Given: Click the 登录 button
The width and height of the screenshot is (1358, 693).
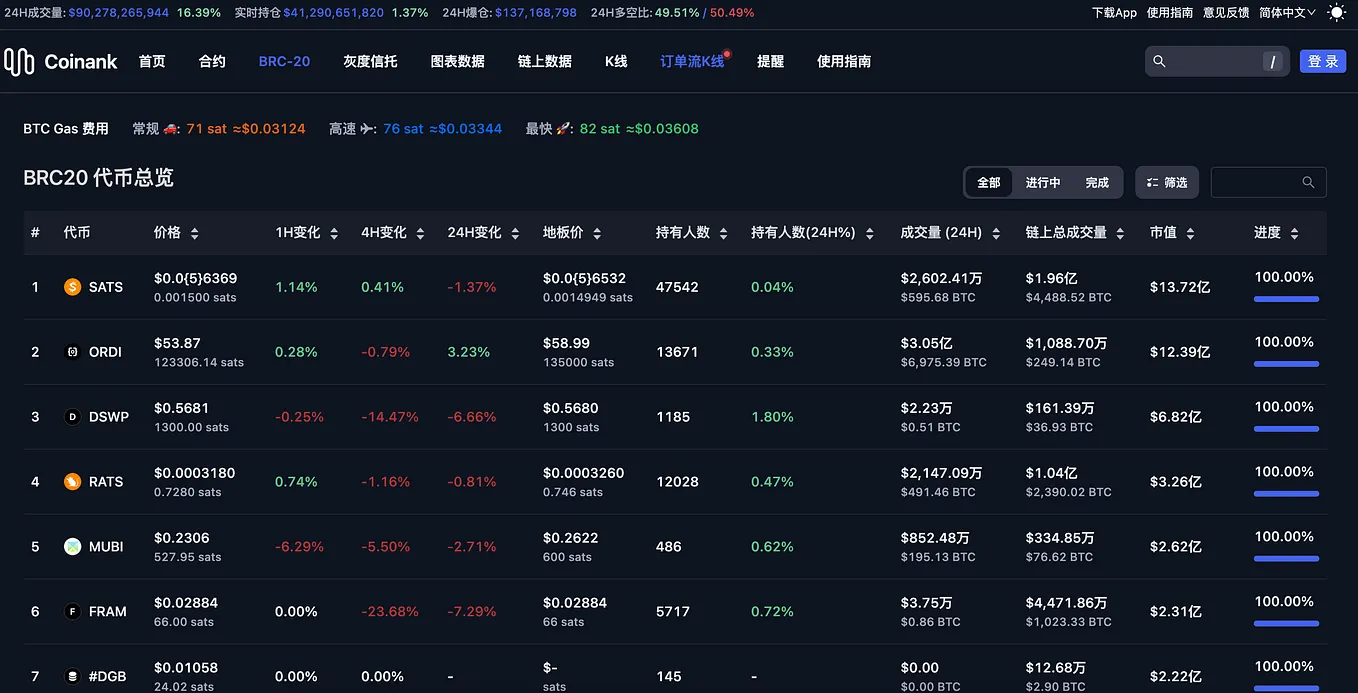Looking at the screenshot, I should (1323, 62).
